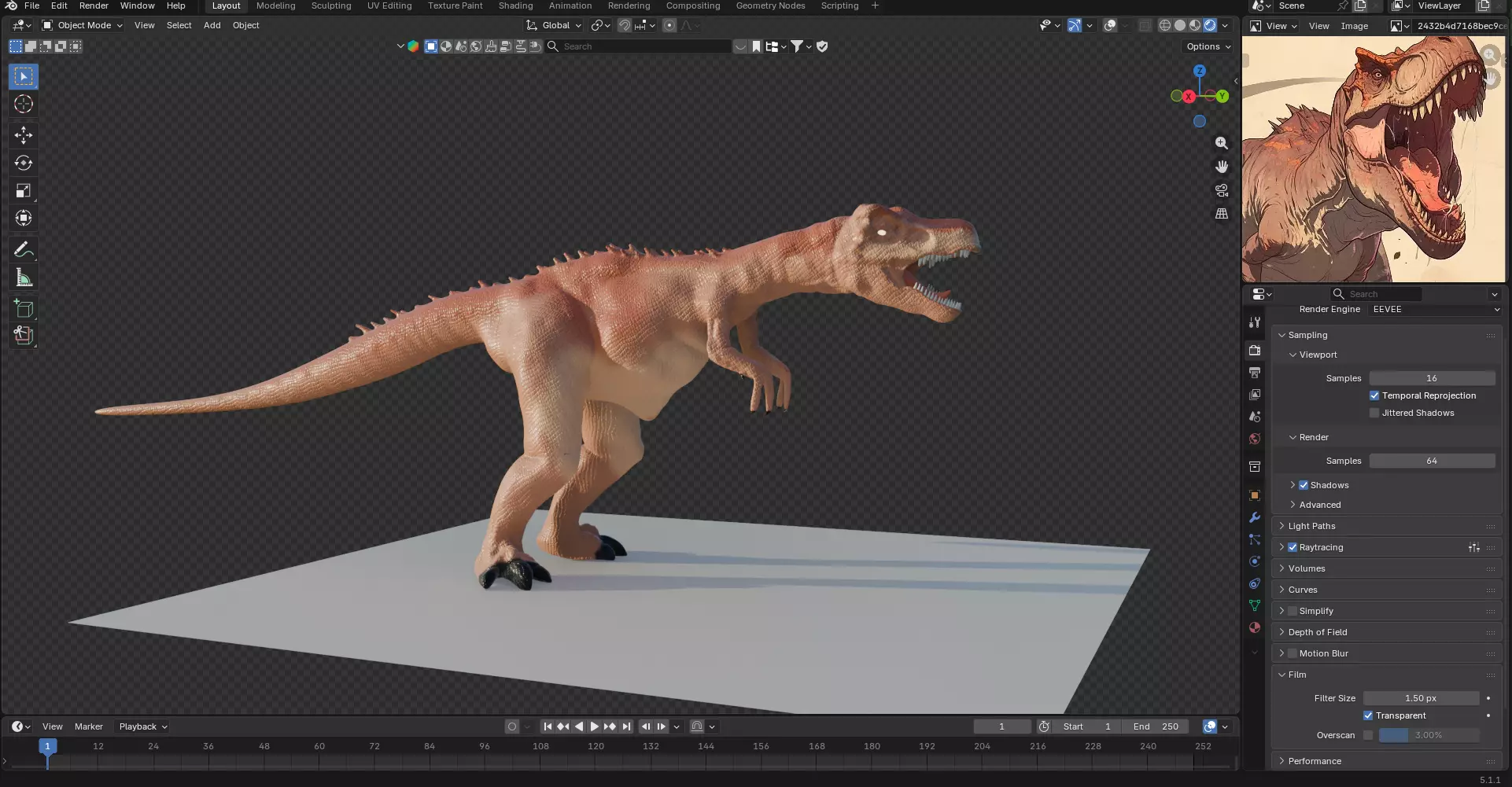The image size is (1512, 787).
Task: Select the Rotate tool
Action: (24, 163)
